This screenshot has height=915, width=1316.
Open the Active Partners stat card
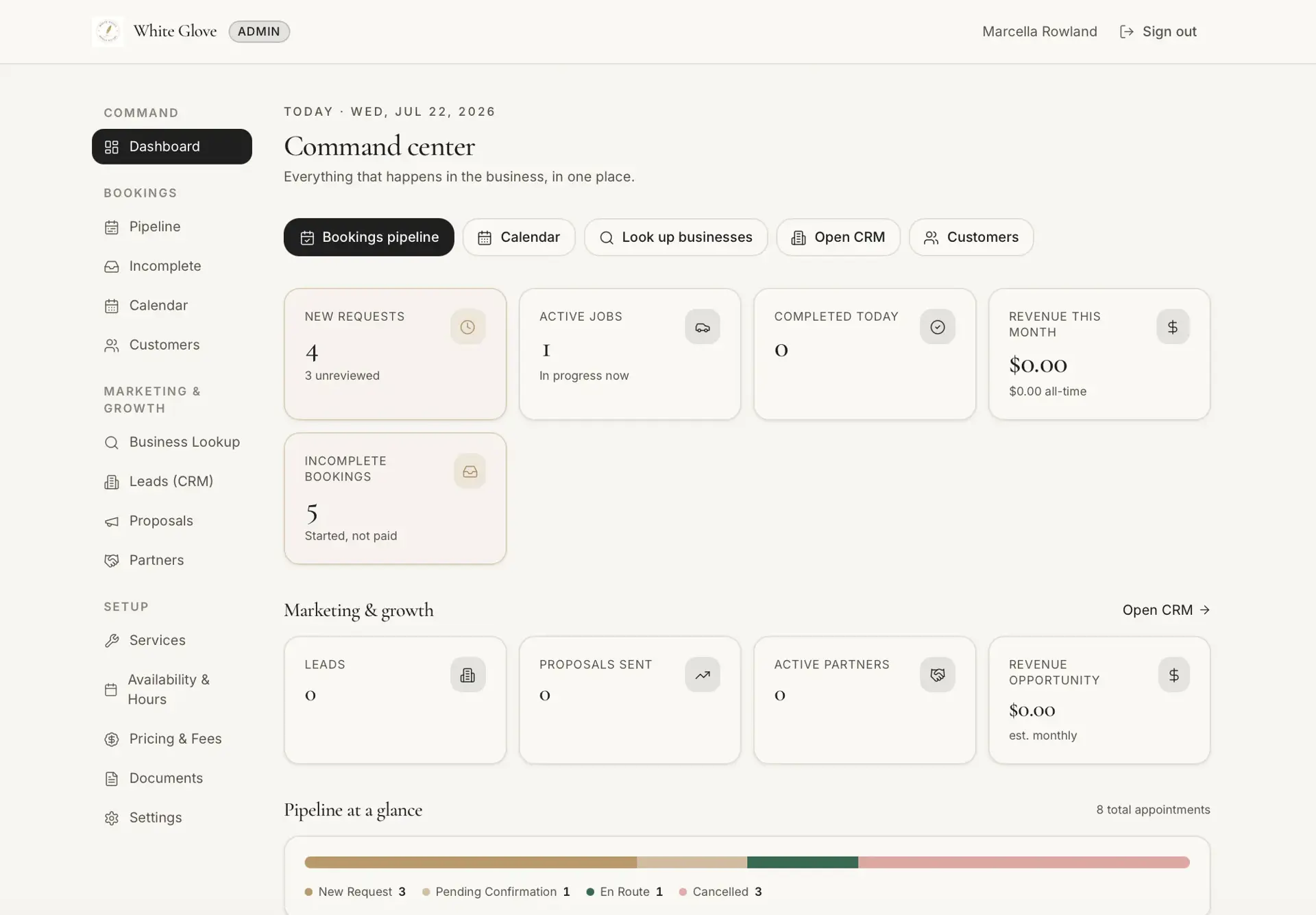click(x=865, y=700)
